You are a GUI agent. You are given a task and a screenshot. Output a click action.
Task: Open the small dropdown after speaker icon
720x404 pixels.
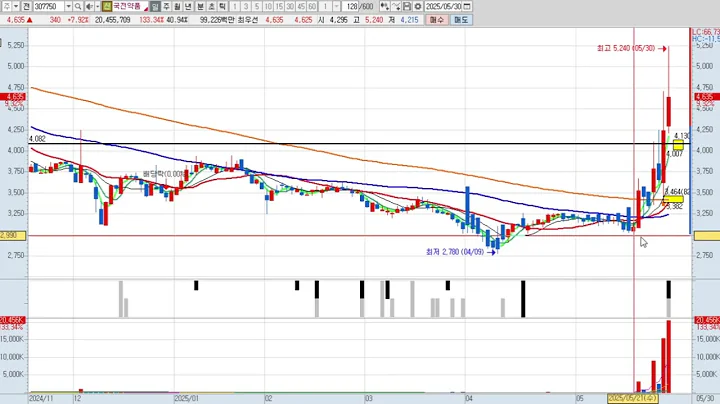pyautogui.click(x=97, y=6)
